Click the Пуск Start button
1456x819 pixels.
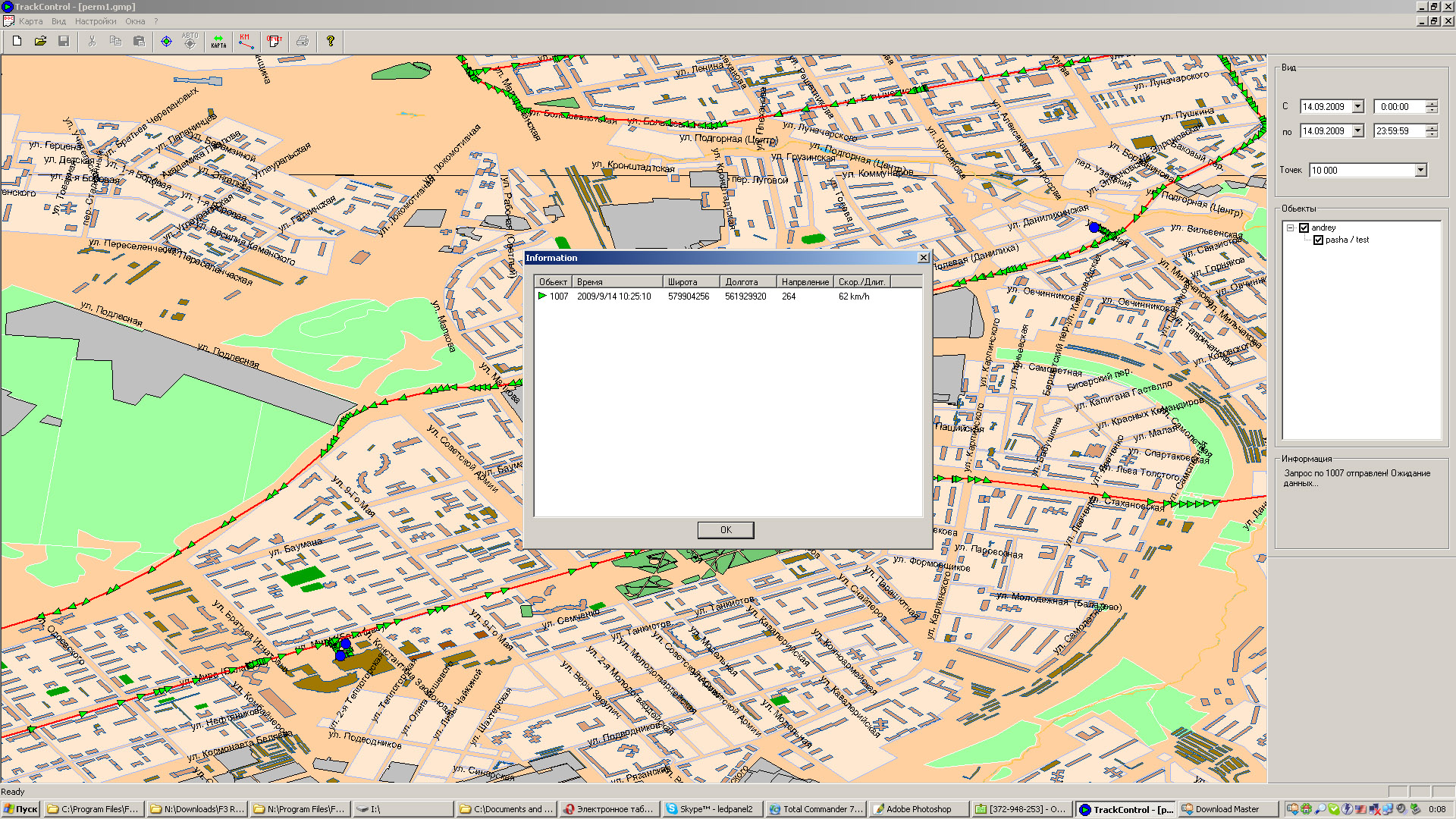(x=20, y=809)
